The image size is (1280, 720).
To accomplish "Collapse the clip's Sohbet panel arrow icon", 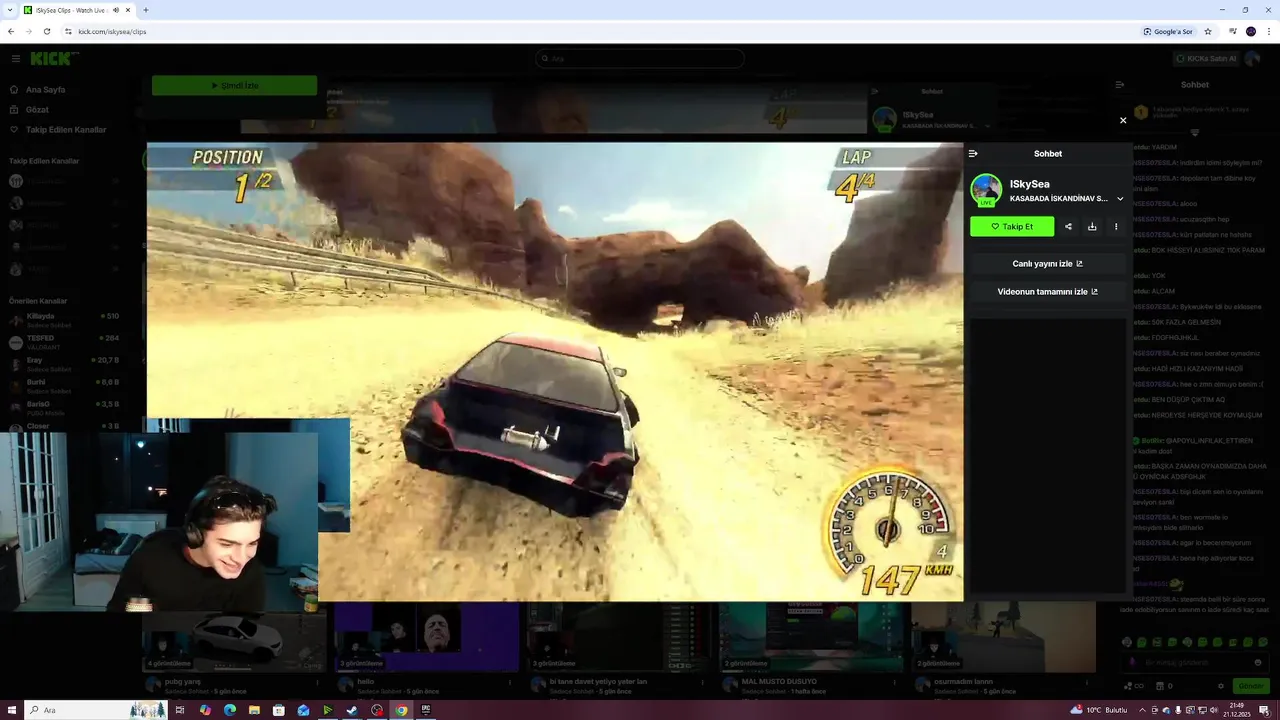I will [973, 154].
